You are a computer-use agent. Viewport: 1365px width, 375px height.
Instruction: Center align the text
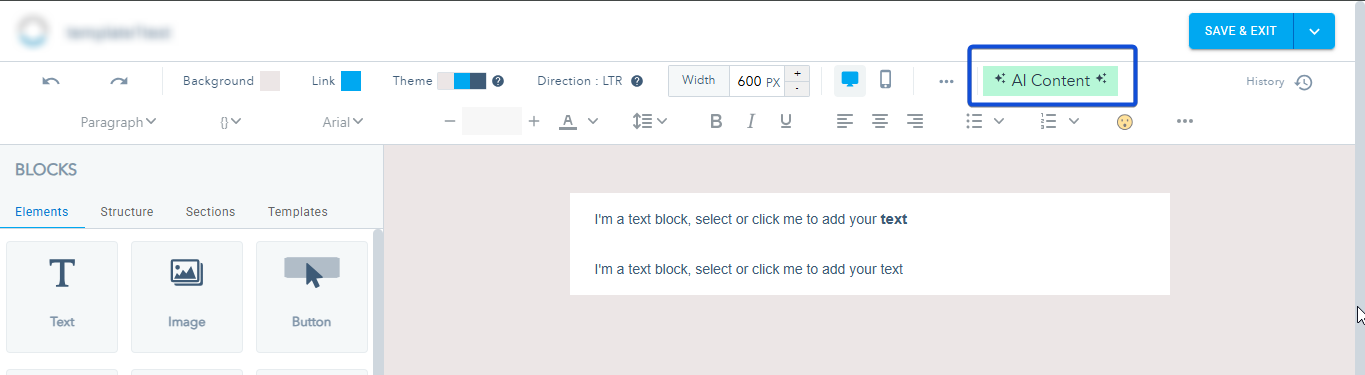(x=880, y=121)
